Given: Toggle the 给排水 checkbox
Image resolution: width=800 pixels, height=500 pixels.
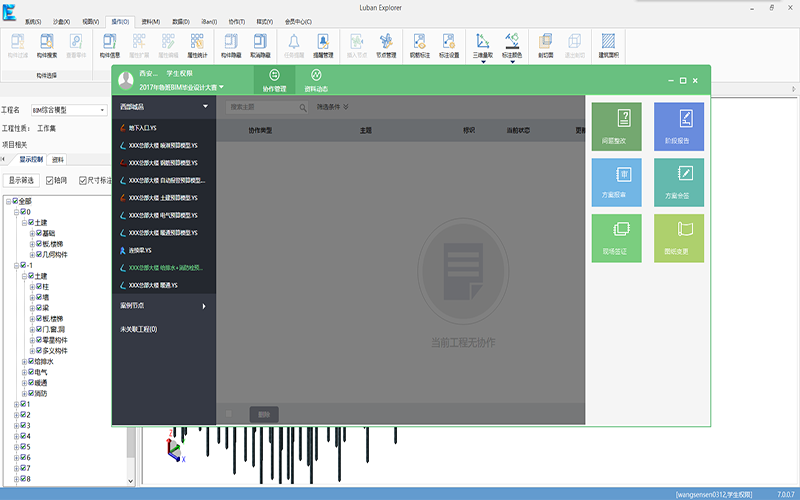Looking at the screenshot, I should (x=31, y=361).
